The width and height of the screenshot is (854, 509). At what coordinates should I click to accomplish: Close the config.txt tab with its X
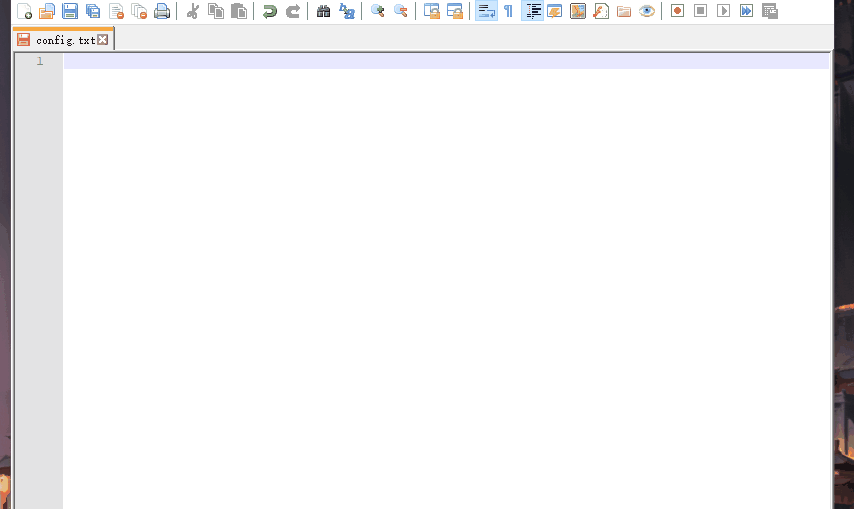[102, 40]
